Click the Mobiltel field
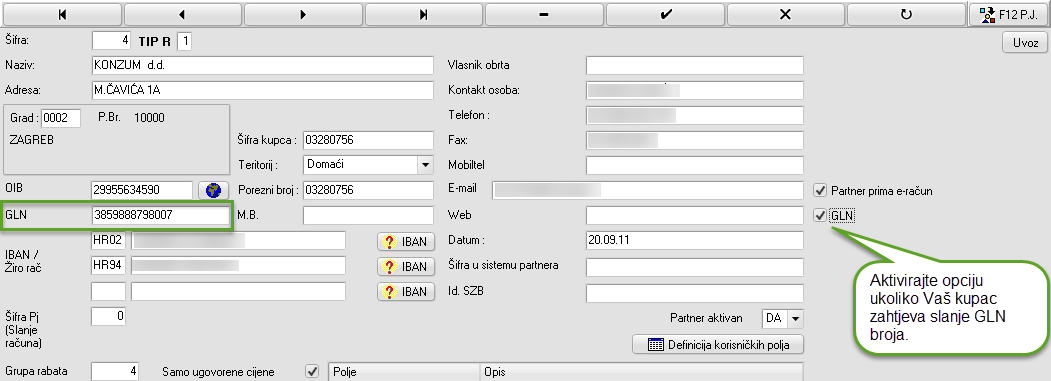 pos(694,165)
